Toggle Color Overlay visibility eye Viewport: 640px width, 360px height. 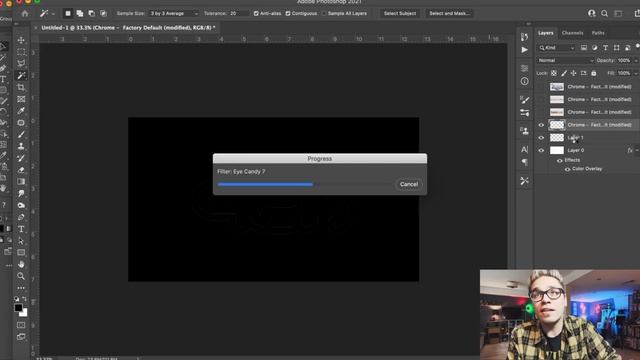(567, 169)
